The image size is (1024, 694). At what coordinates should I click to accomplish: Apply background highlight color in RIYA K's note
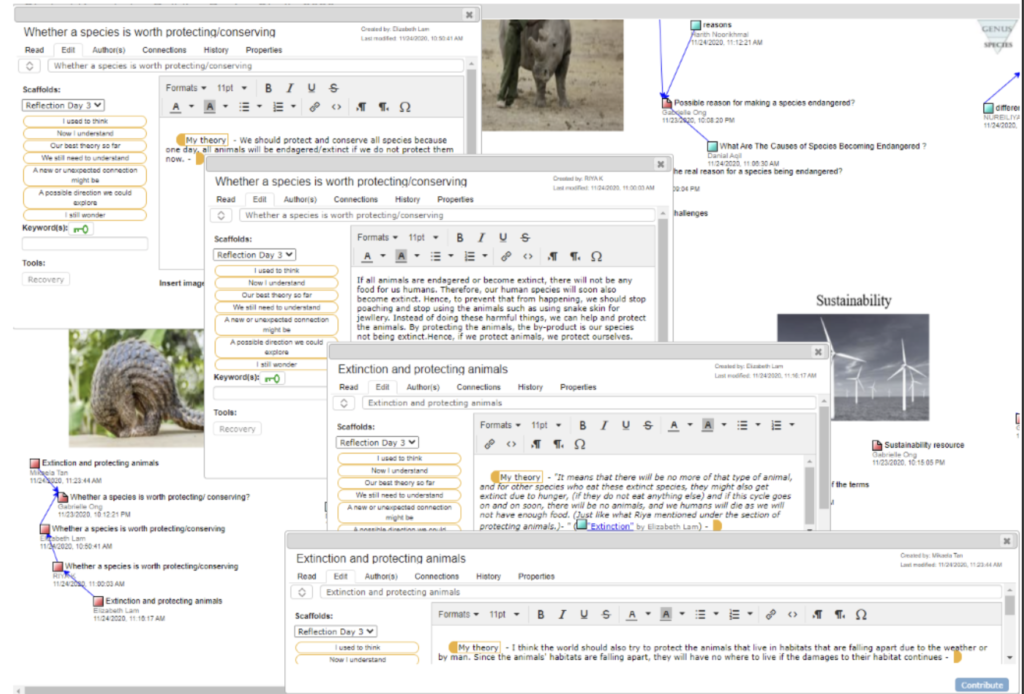point(401,257)
